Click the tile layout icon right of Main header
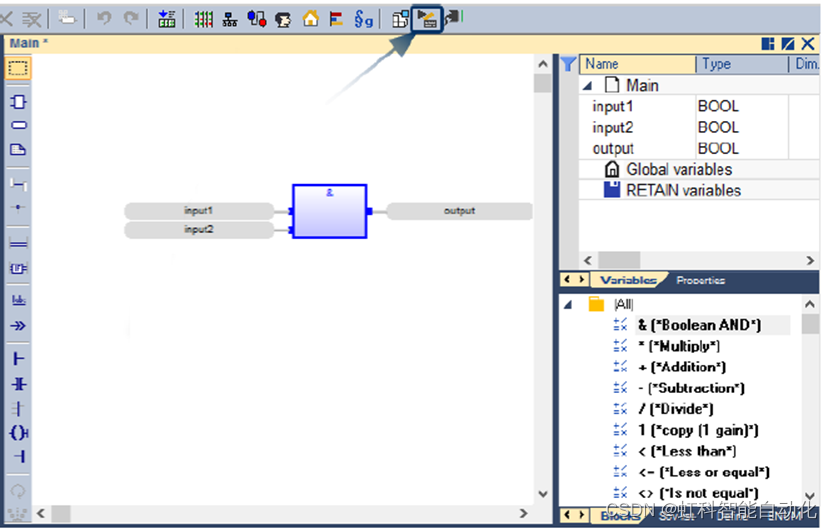The image size is (833, 529). point(768,44)
